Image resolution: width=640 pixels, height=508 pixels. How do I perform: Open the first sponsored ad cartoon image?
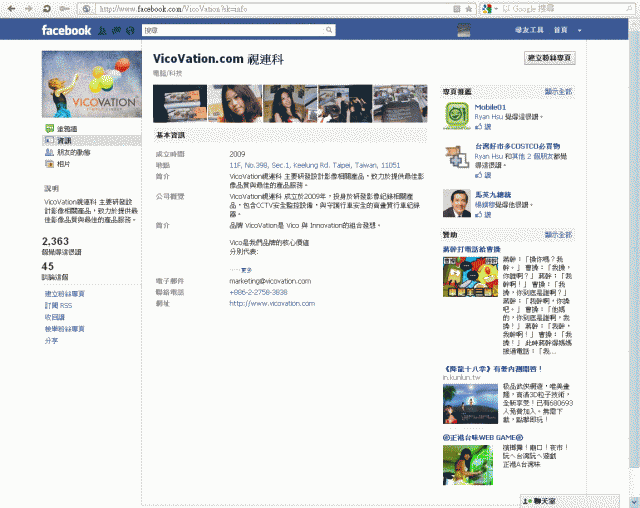[470, 277]
